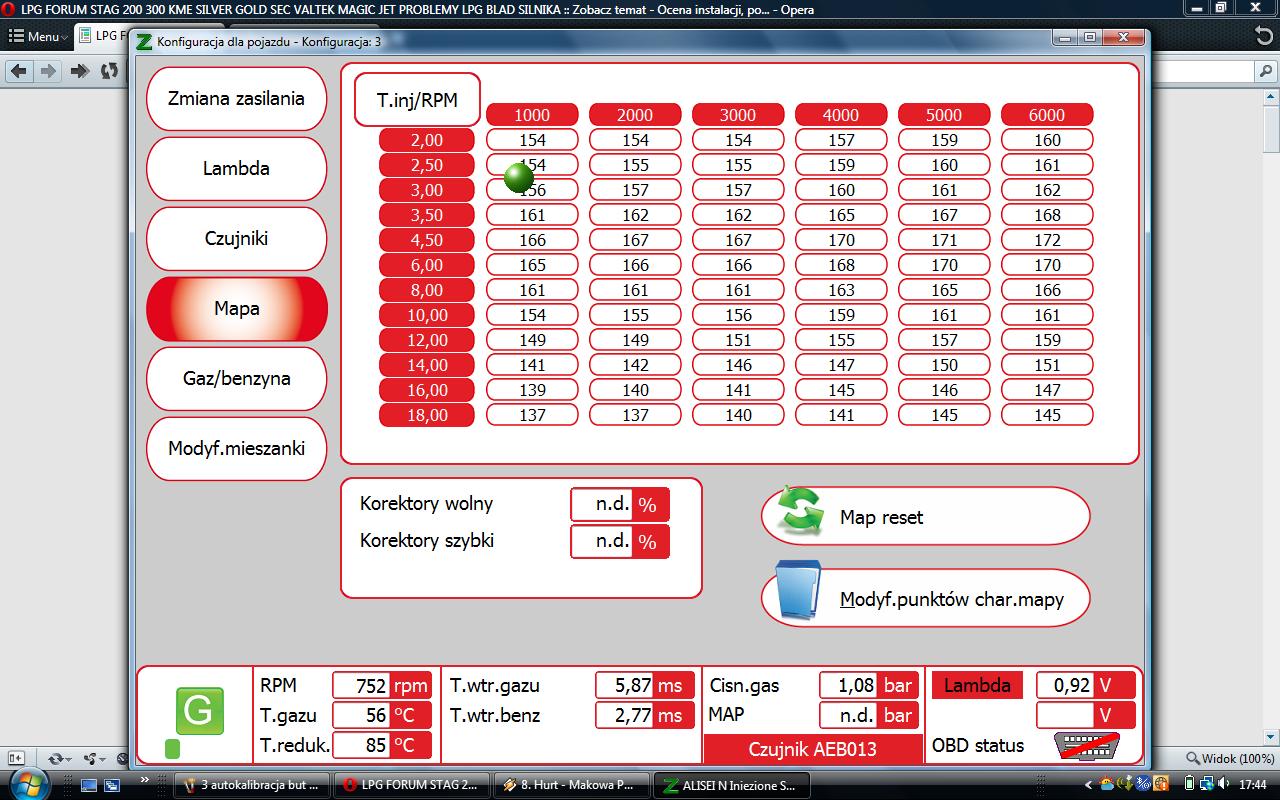Click cell 139 in the 16,00 row
Image resolution: width=1280 pixels, height=800 pixels.
[x=532, y=390]
